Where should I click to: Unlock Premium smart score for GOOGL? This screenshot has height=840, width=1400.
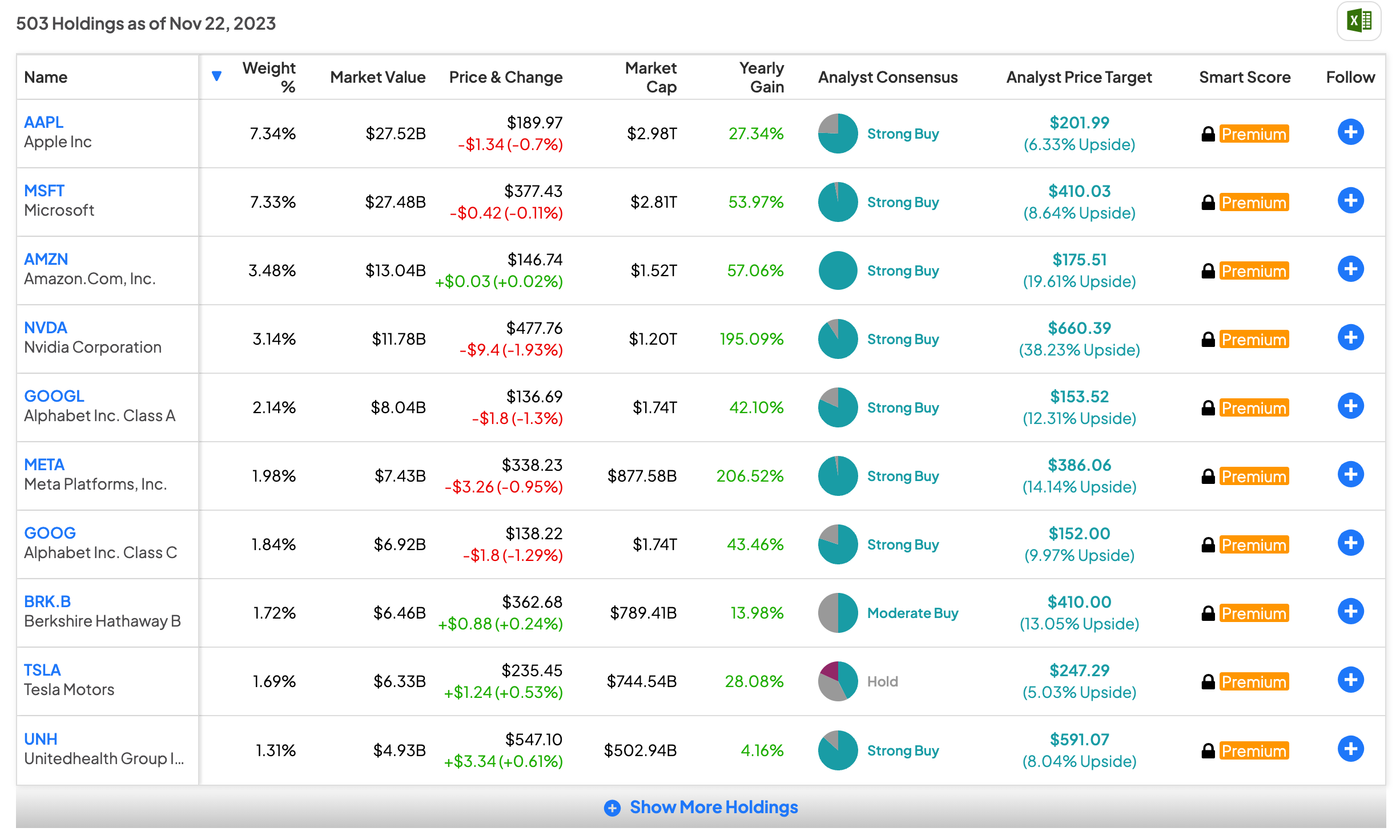[1254, 408]
